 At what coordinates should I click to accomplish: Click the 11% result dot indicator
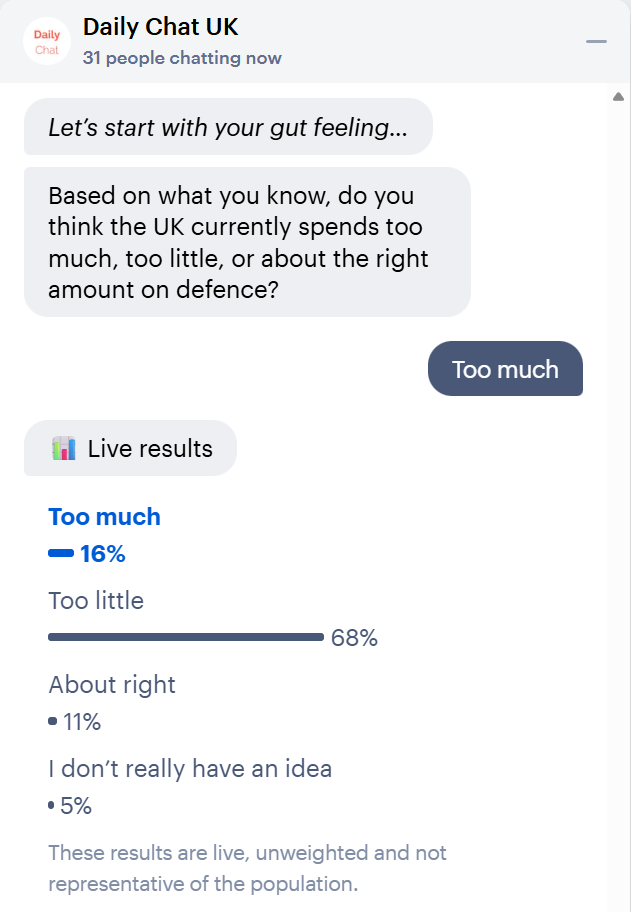(53, 721)
